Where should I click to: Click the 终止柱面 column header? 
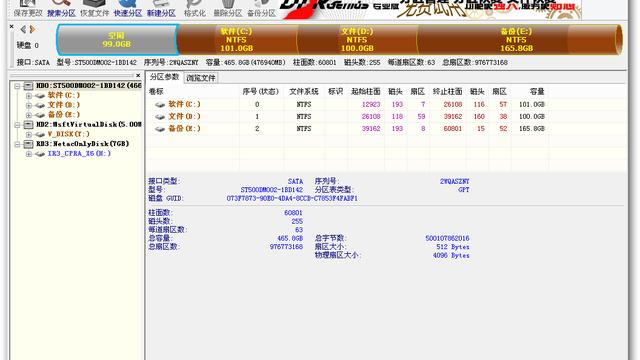click(x=447, y=91)
